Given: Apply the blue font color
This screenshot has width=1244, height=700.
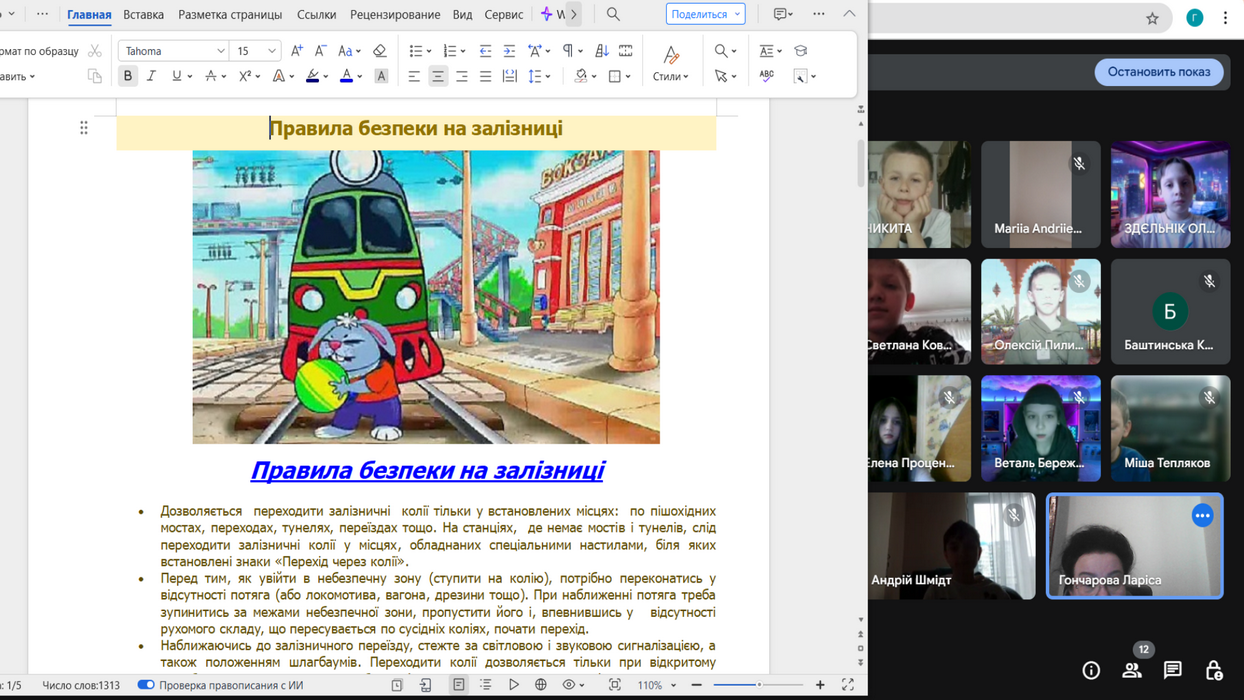Looking at the screenshot, I should (346, 76).
